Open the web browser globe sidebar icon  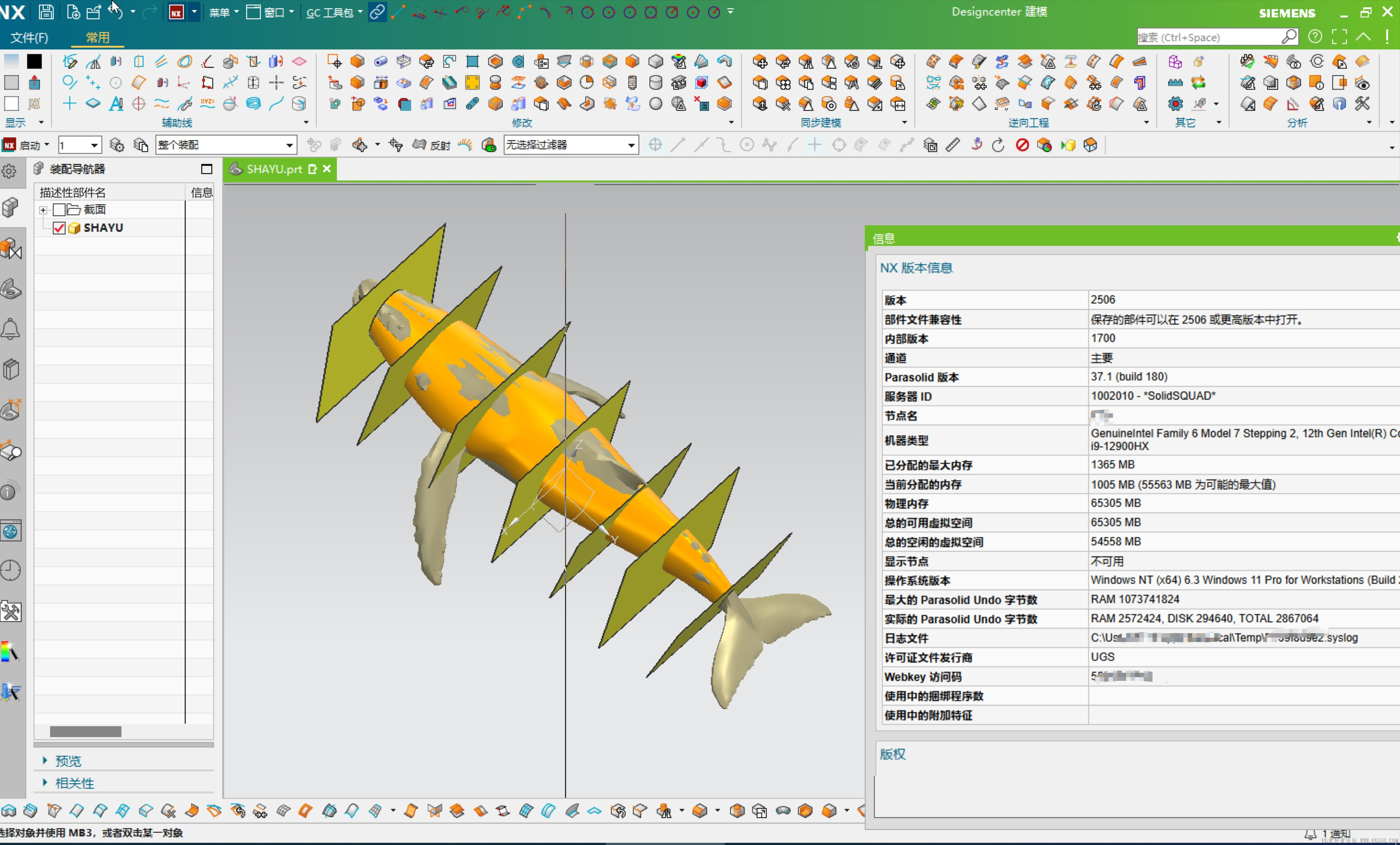(x=11, y=531)
